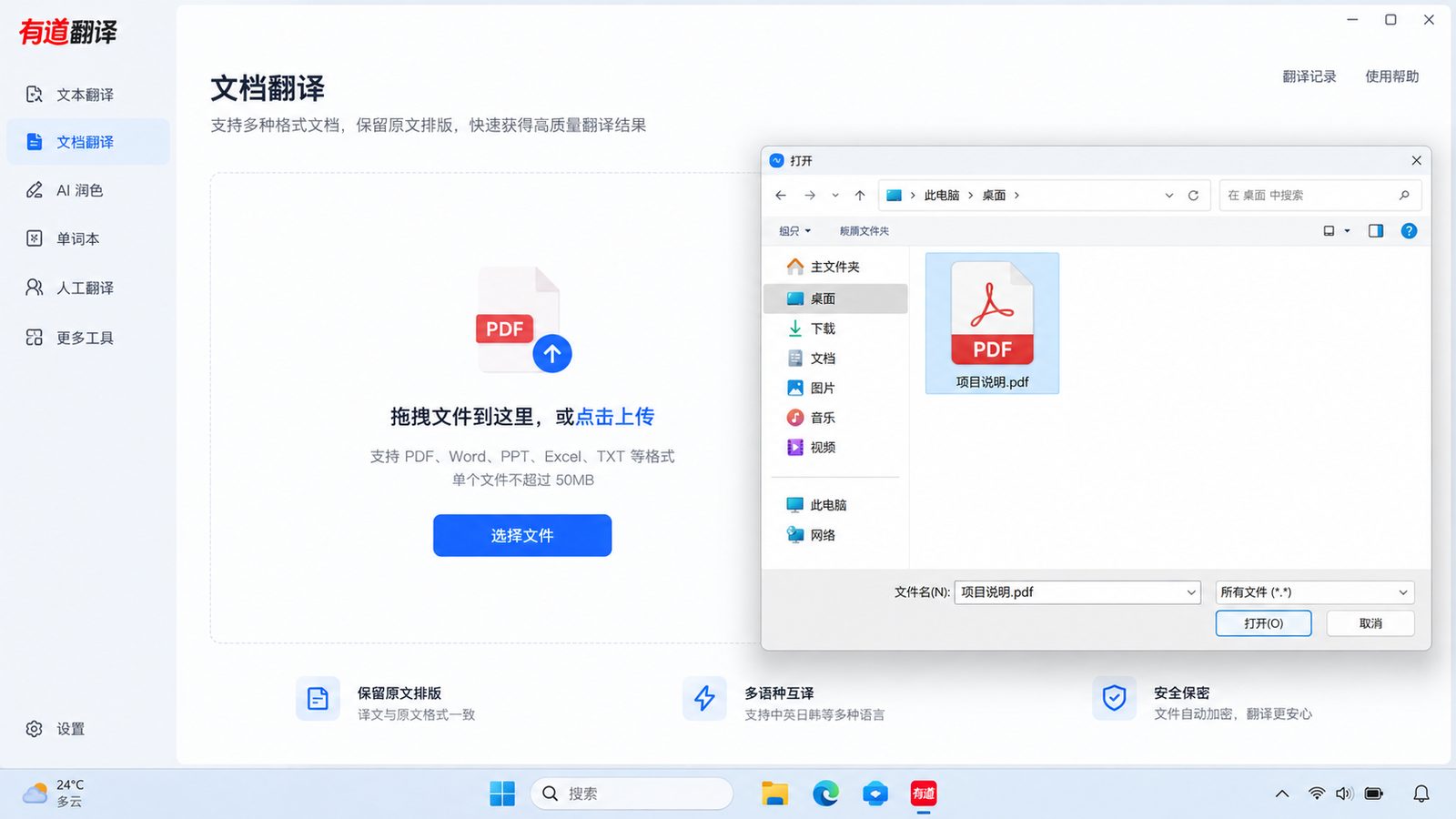Image resolution: width=1456 pixels, height=819 pixels.
Task: Change view layout icon in dialog
Action: 1329,231
